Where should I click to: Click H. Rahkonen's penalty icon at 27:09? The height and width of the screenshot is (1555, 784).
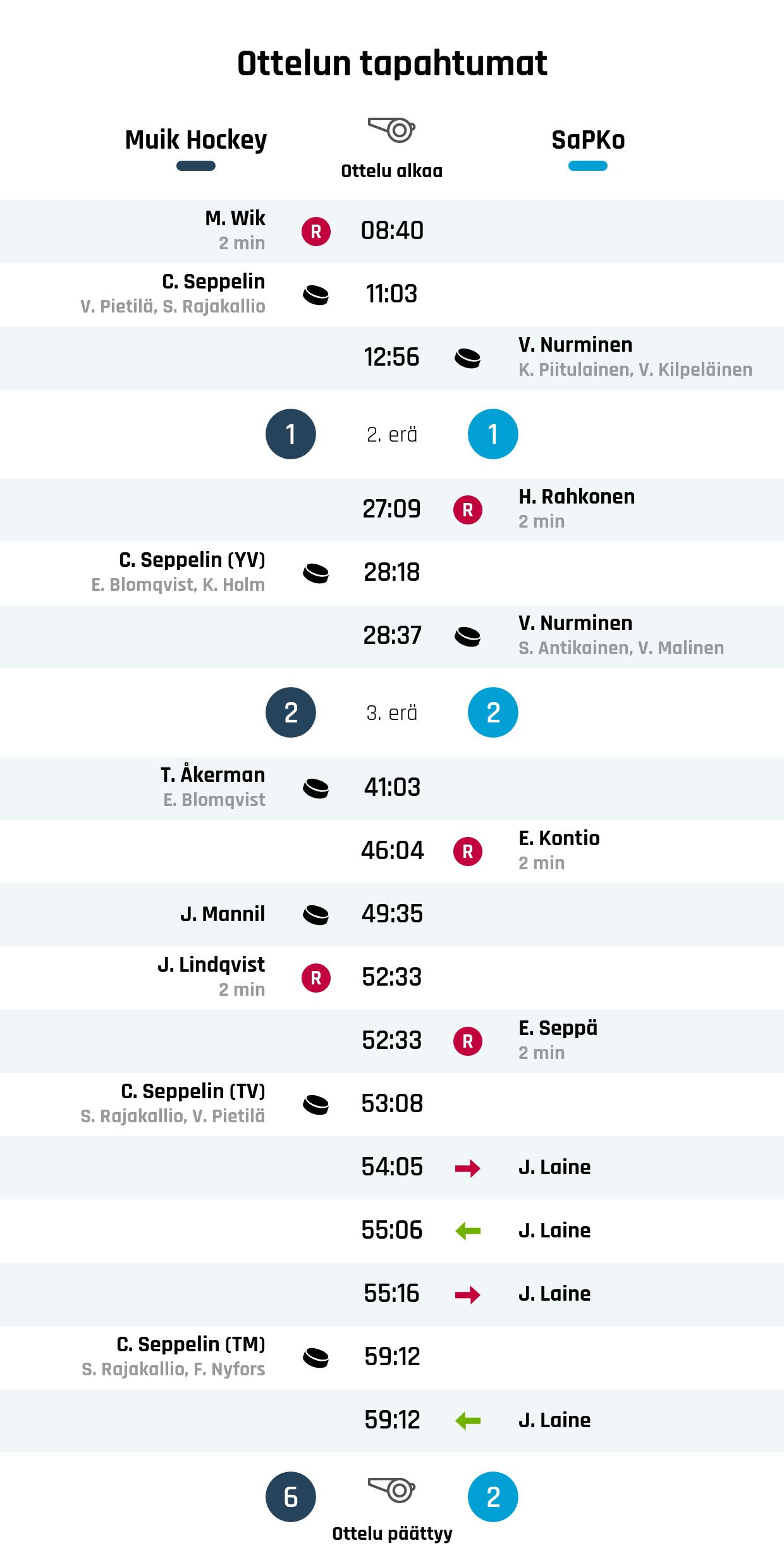468,510
